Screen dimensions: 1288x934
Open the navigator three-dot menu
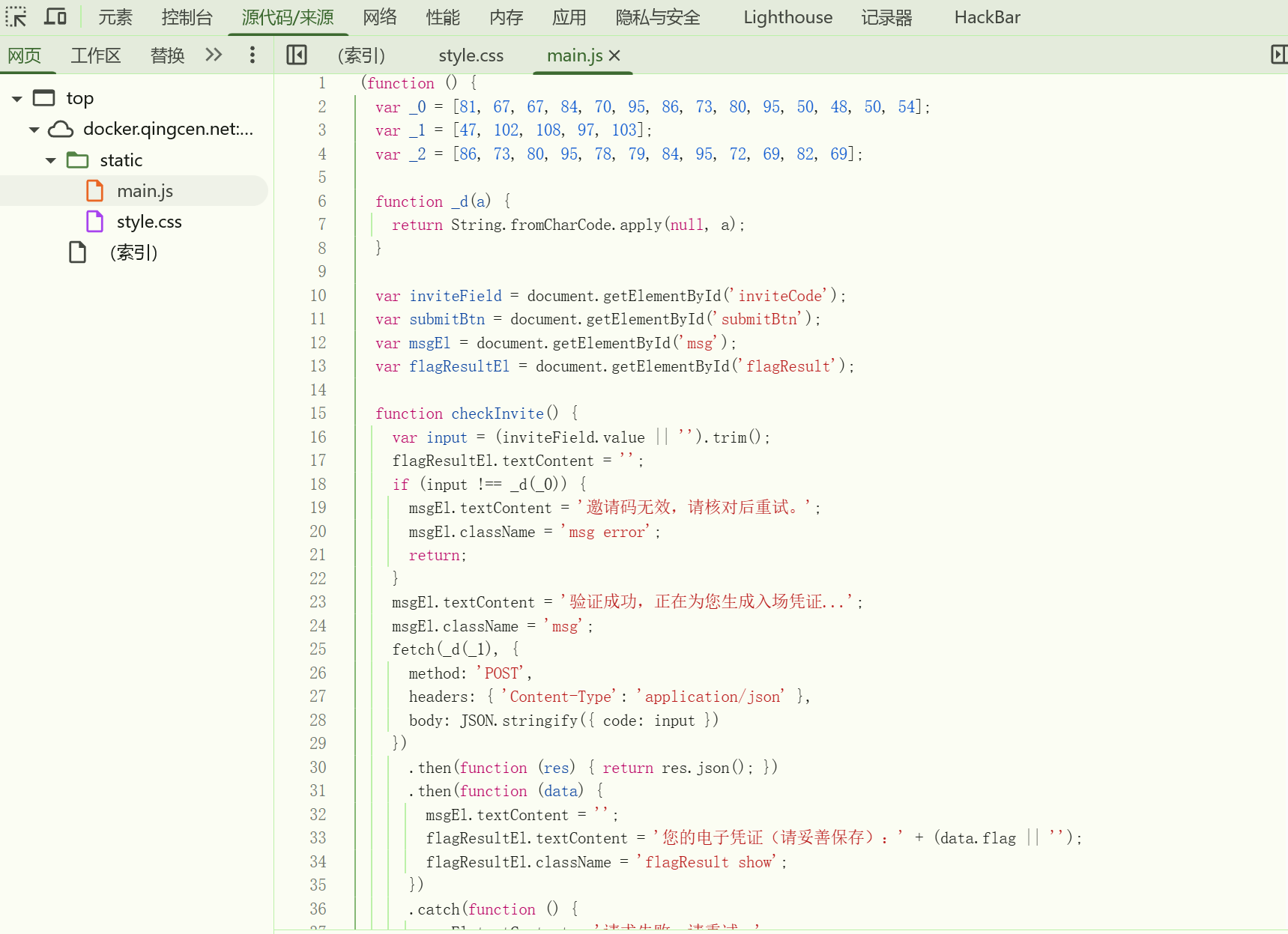click(253, 55)
